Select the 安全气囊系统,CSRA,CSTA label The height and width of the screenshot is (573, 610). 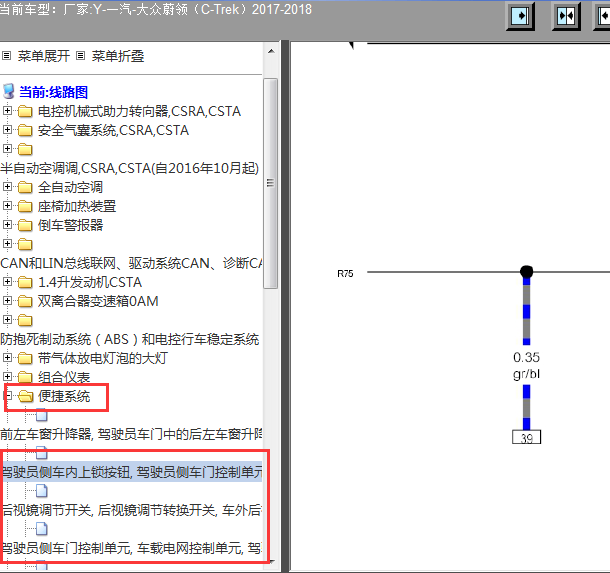coord(113,130)
